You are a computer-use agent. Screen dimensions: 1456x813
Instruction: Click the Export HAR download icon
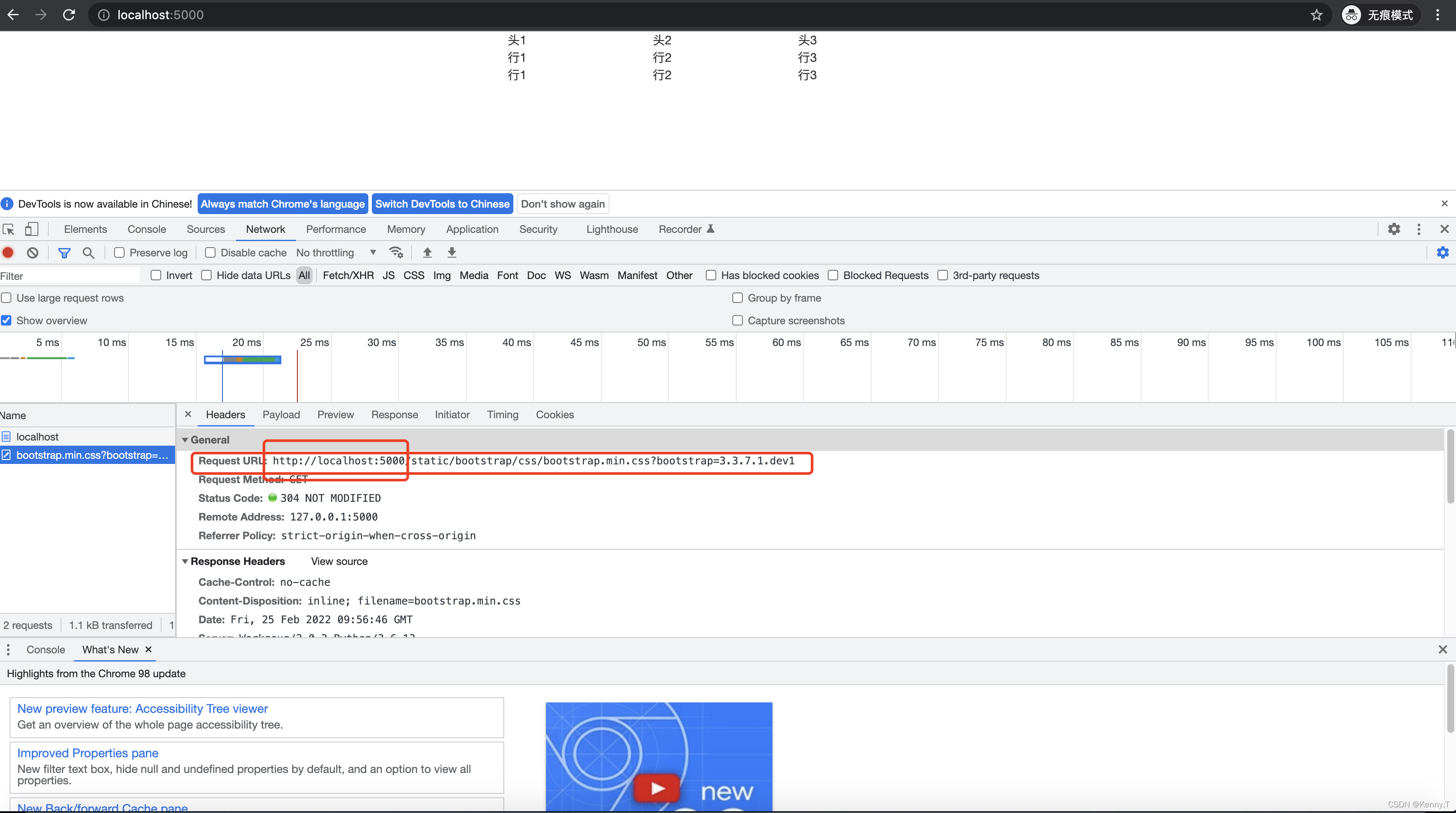pos(452,252)
